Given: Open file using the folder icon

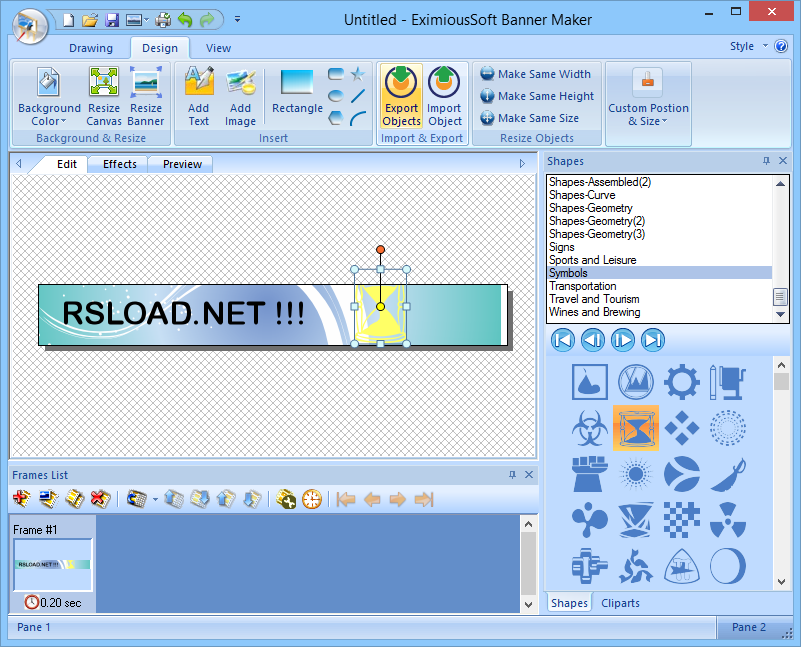Looking at the screenshot, I should [x=90, y=20].
